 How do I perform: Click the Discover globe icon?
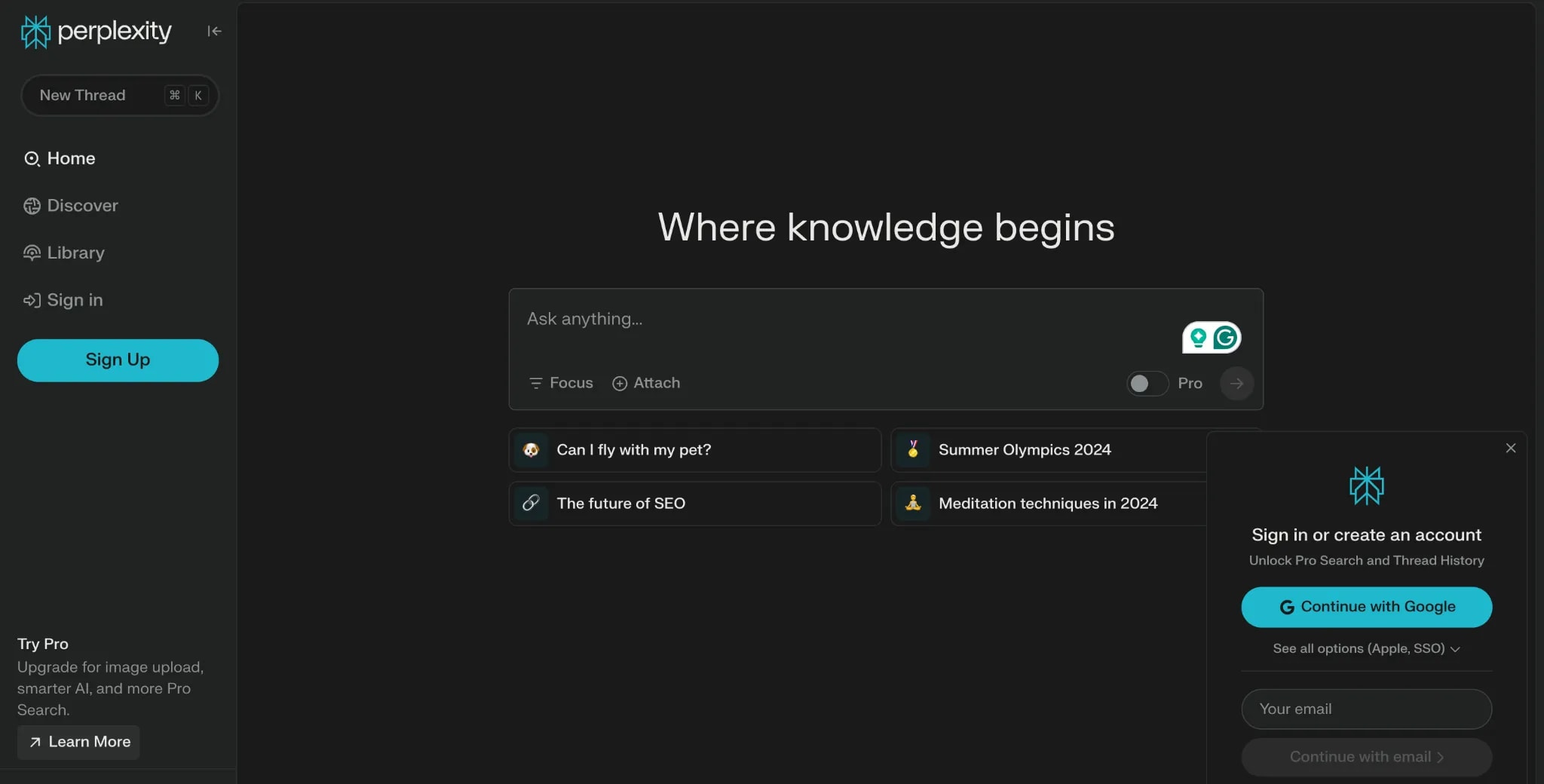32,206
